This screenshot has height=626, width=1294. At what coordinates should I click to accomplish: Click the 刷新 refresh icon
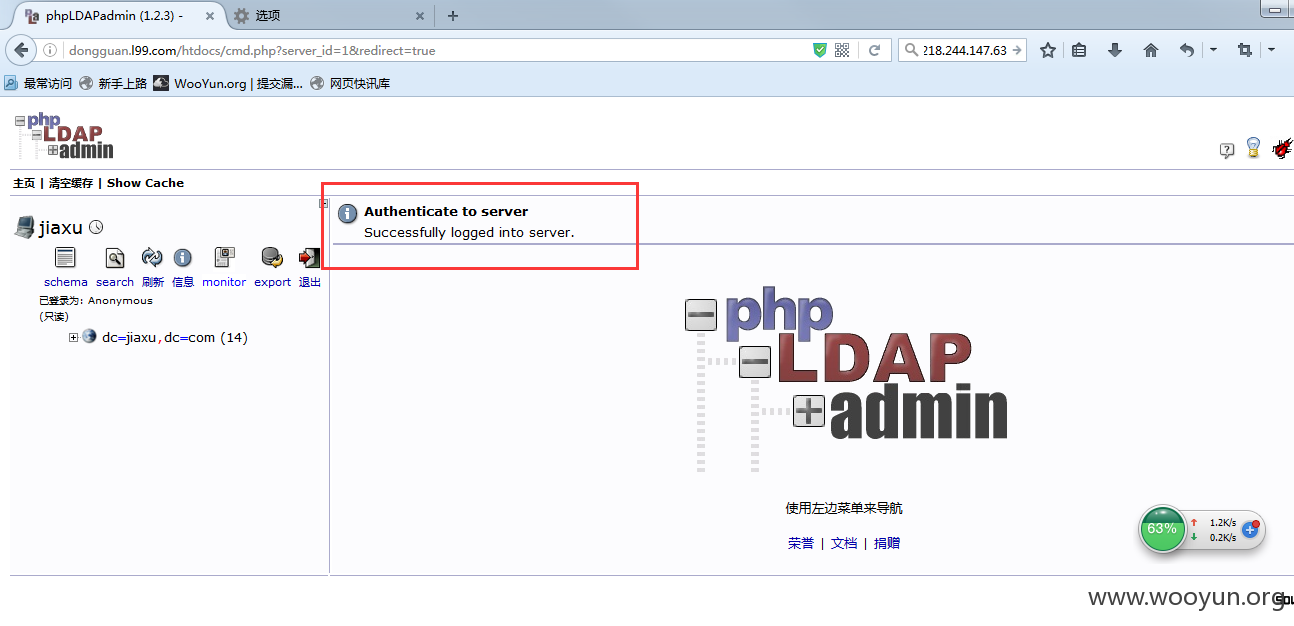click(152, 258)
